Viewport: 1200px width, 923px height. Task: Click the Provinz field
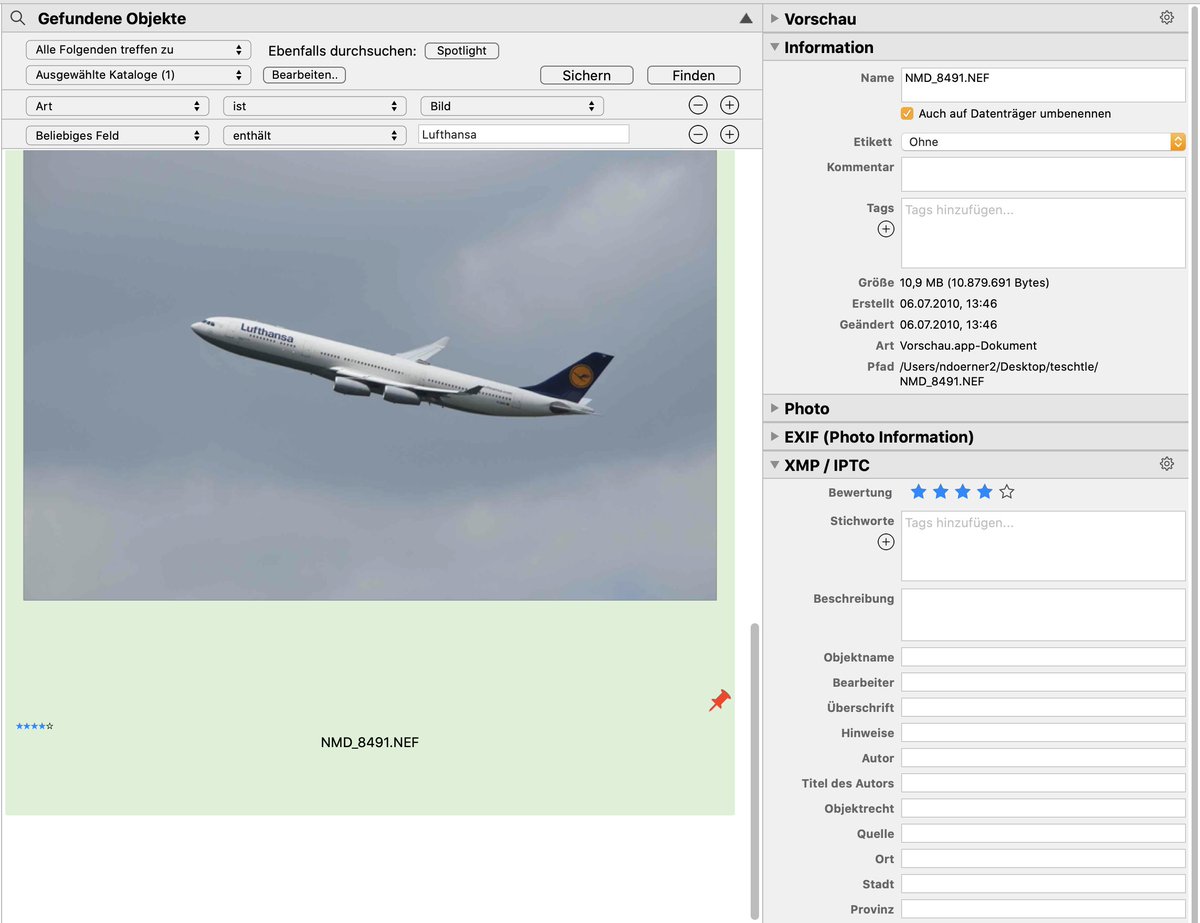1043,909
